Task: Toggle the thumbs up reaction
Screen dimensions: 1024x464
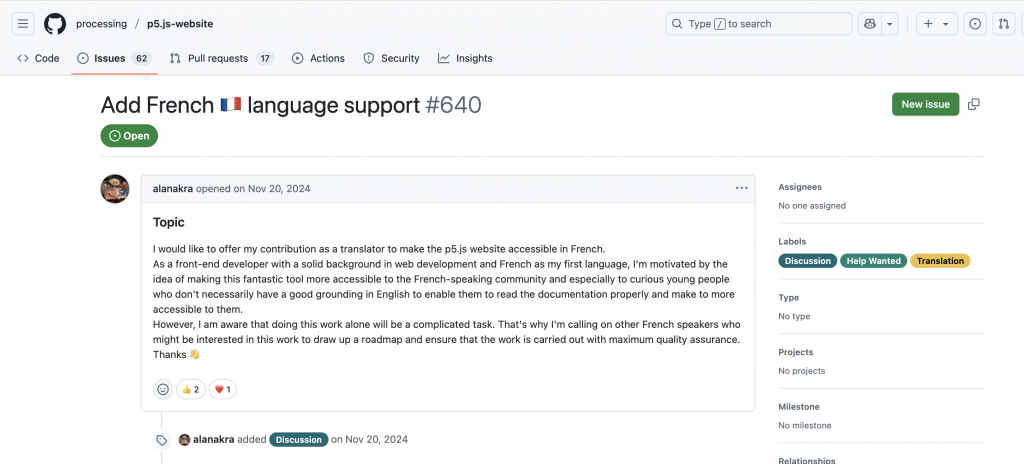Action: pyautogui.click(x=191, y=389)
